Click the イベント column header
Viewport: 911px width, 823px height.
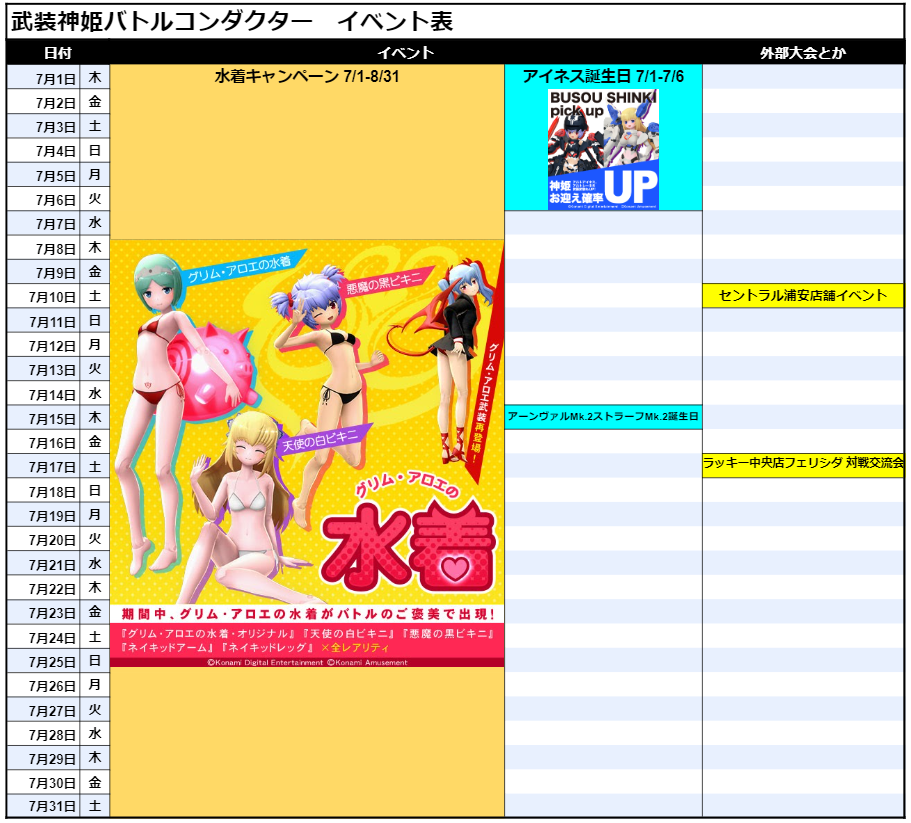point(405,53)
